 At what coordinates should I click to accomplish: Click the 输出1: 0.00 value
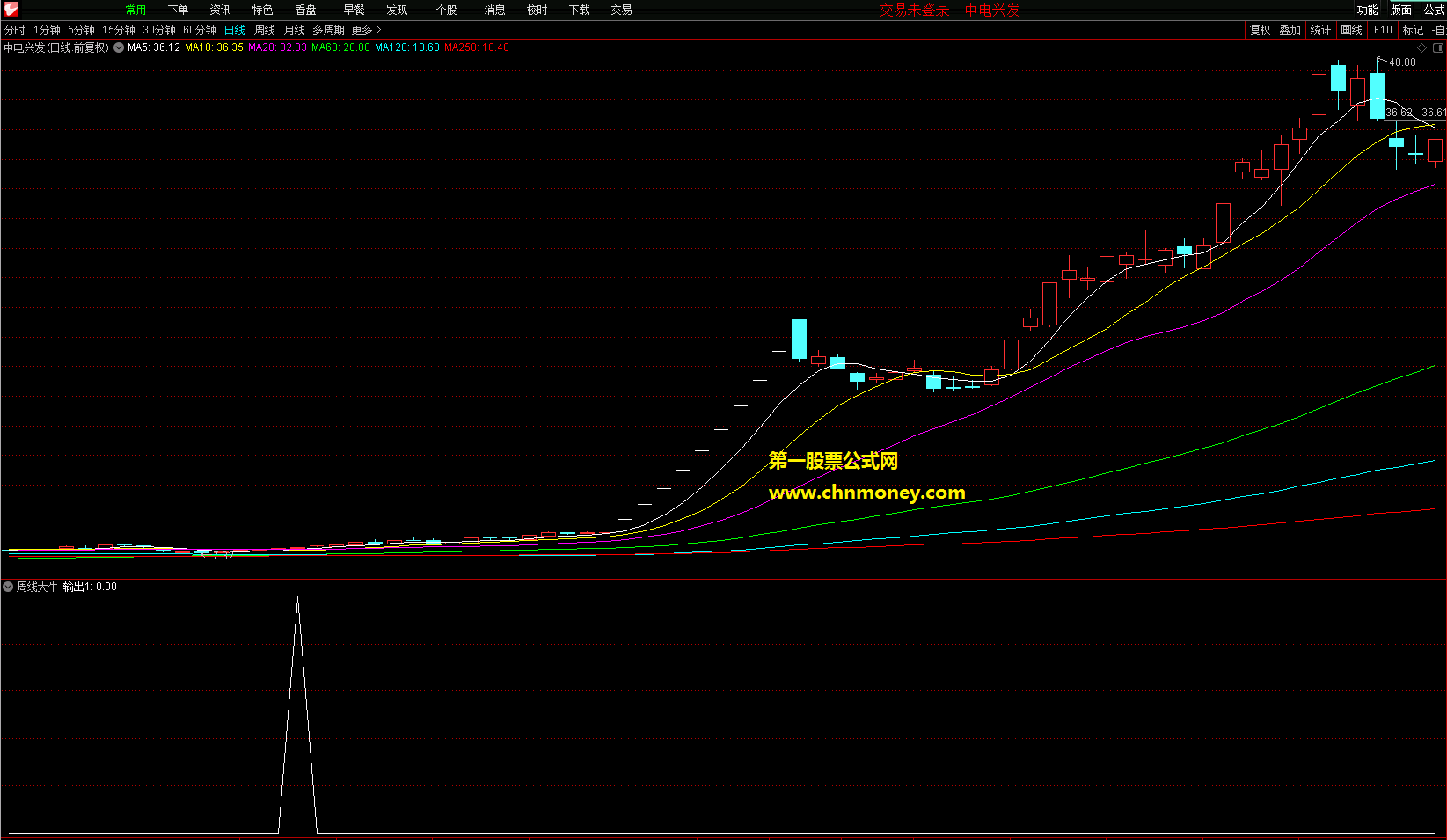pyautogui.click(x=90, y=587)
